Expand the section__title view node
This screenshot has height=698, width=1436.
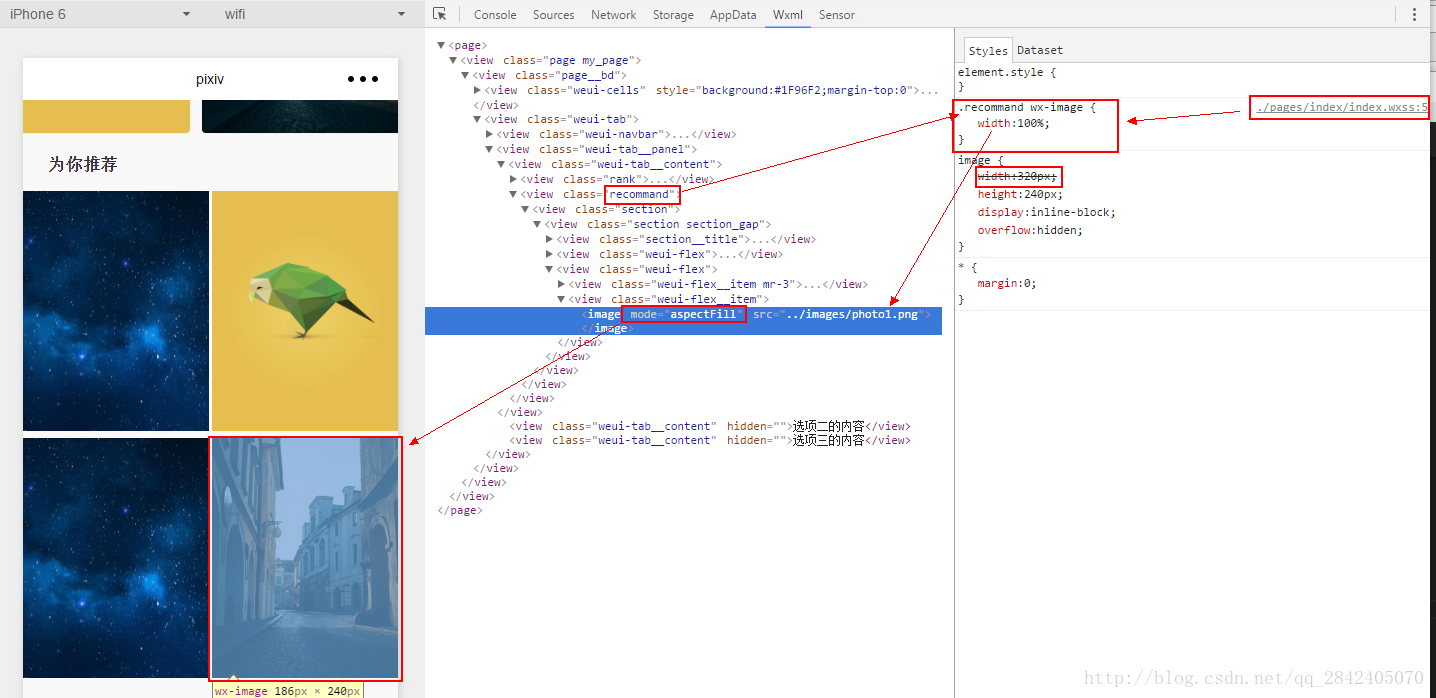tap(549, 239)
